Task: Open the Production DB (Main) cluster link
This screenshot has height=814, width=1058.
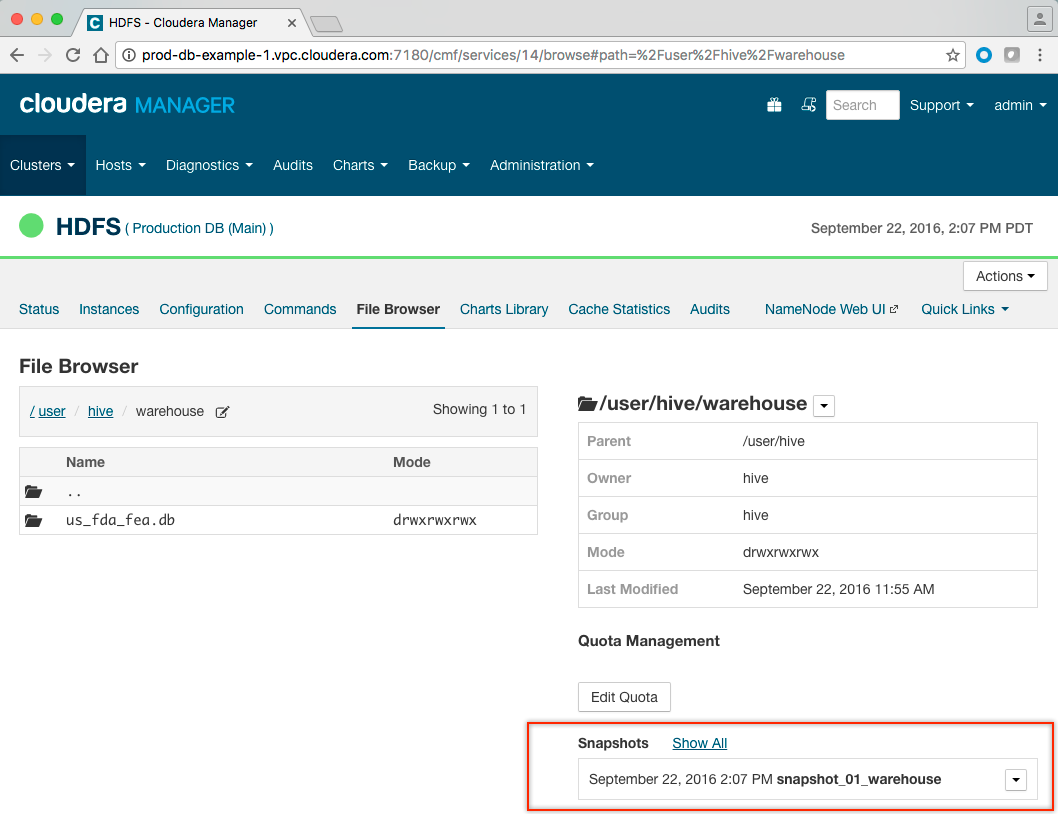Action: pos(199,228)
